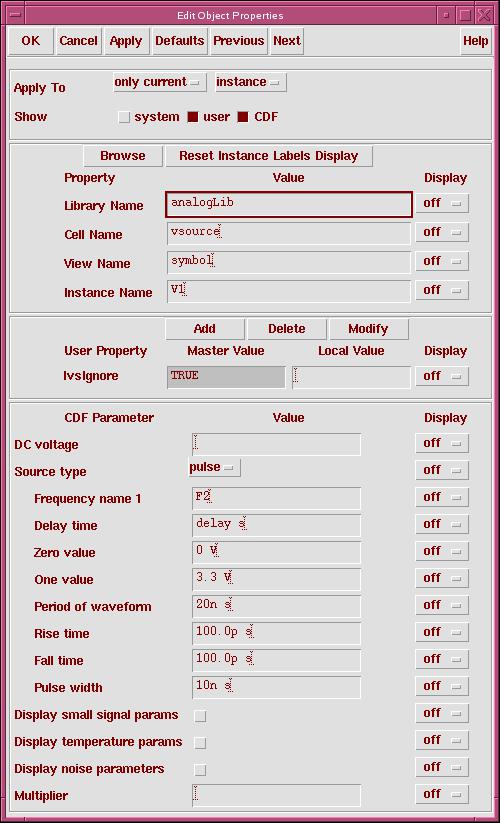
Task: Enable Display small signal params checkbox
Action: 200,716
